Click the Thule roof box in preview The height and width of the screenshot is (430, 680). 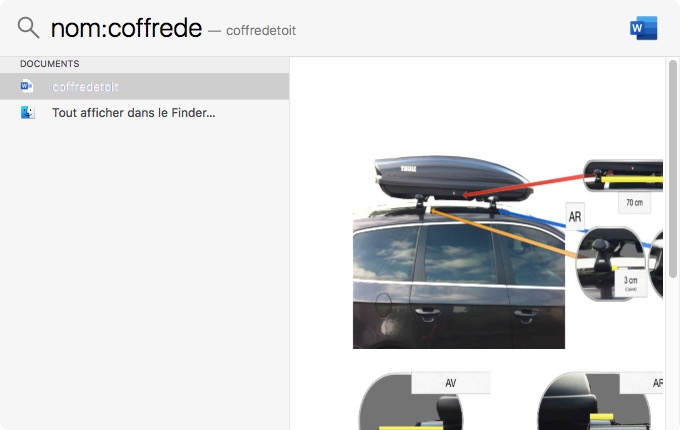coord(453,178)
